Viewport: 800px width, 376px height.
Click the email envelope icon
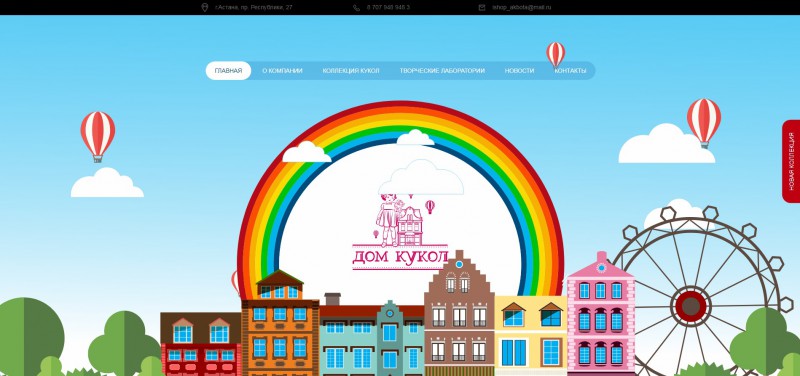pos(482,8)
